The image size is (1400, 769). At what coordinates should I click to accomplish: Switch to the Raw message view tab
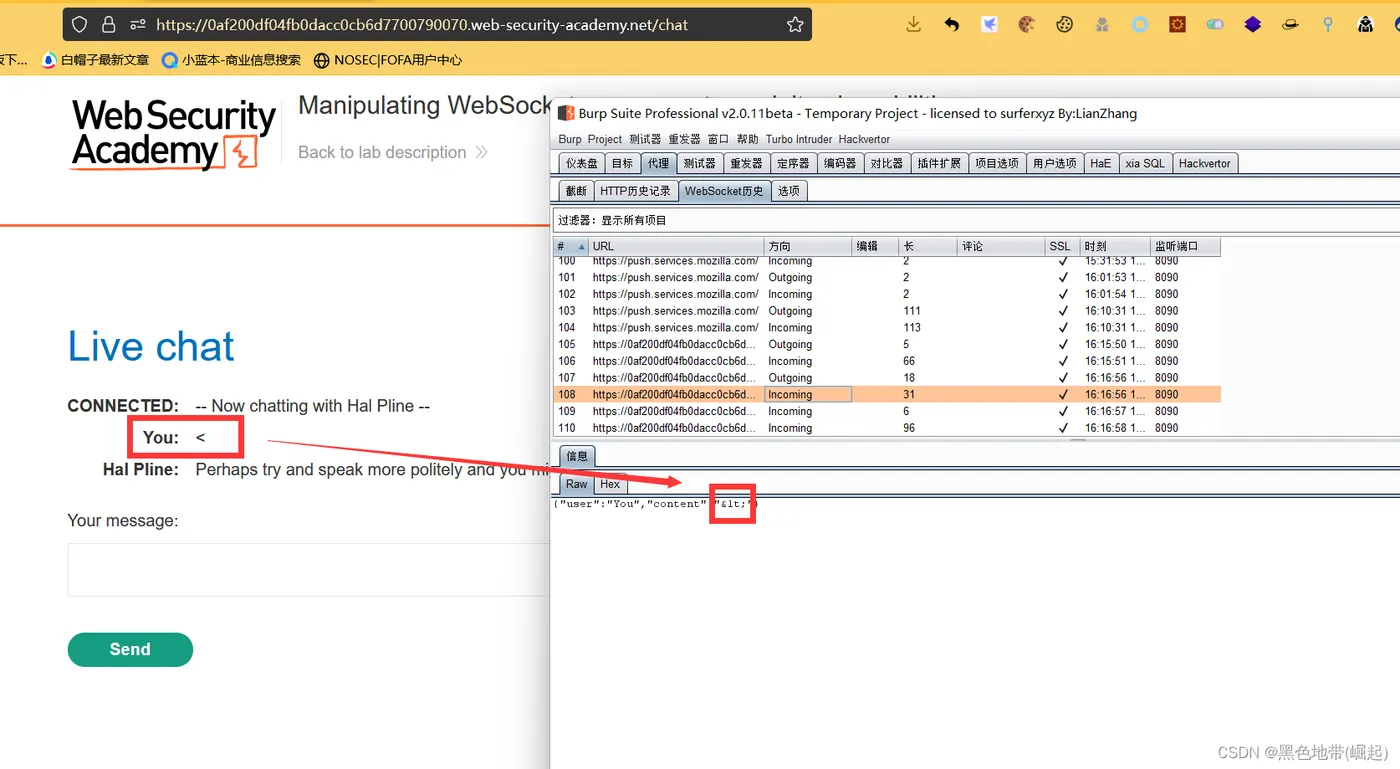point(576,484)
